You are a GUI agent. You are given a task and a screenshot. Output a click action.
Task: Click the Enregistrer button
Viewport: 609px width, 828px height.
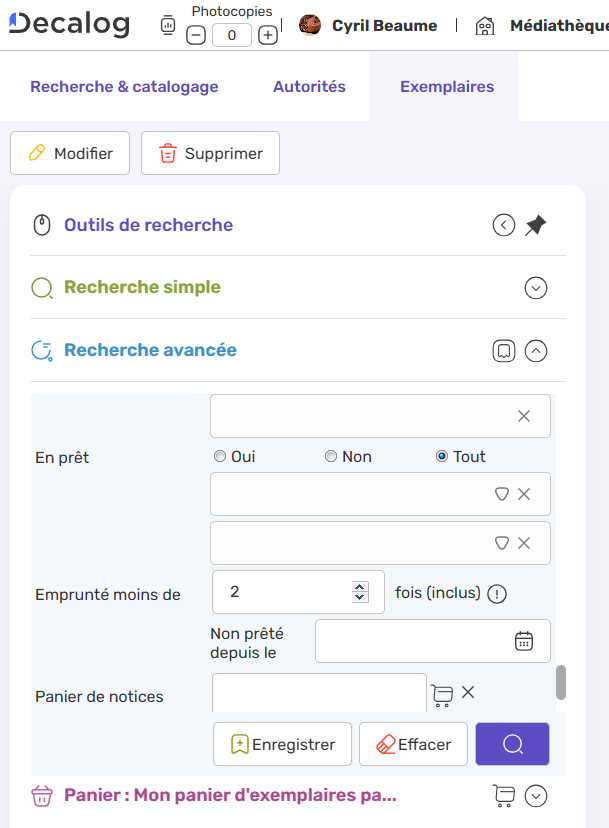click(x=282, y=744)
